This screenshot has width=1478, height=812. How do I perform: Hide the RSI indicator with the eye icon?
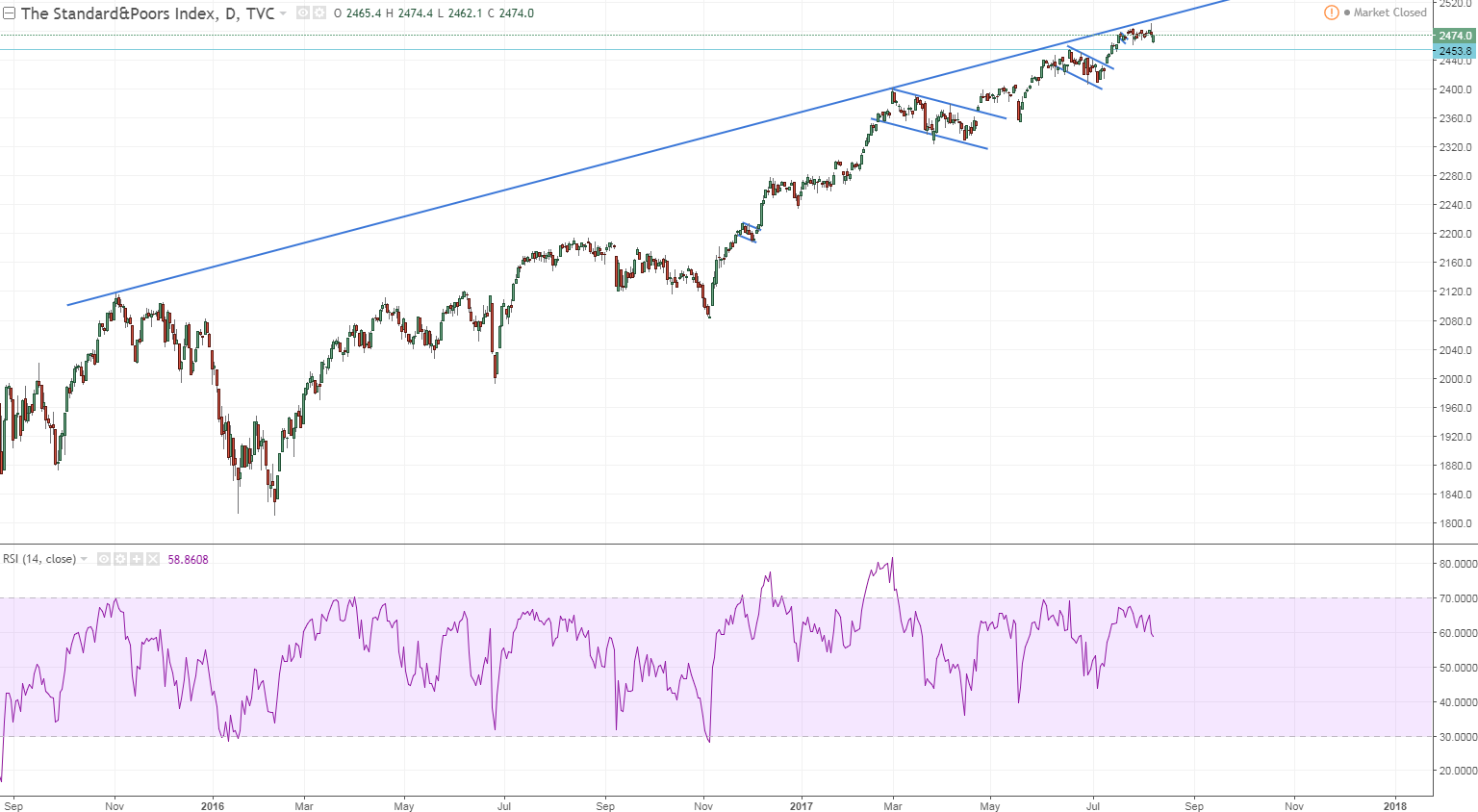coord(104,559)
